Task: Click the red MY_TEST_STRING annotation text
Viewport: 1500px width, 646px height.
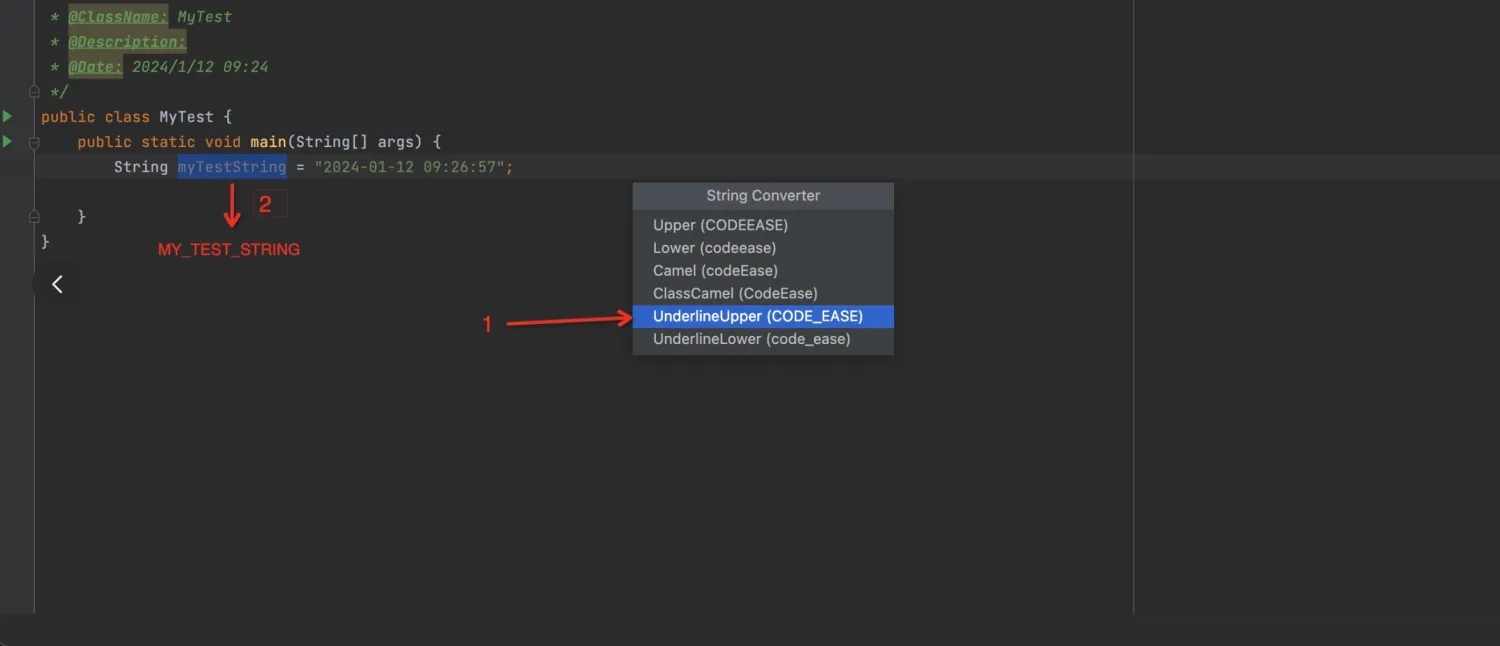Action: tap(228, 249)
